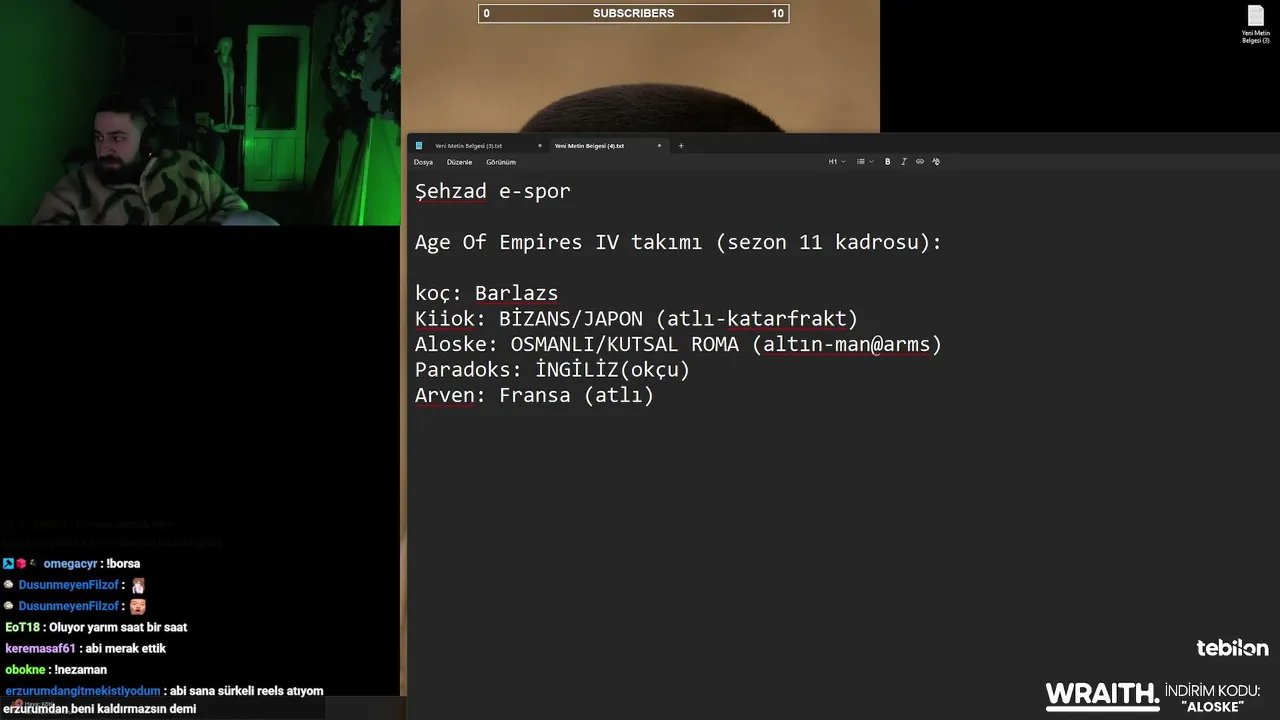1280x720 pixels.
Task: Add a new Notepad tab with plus
Action: click(x=681, y=146)
